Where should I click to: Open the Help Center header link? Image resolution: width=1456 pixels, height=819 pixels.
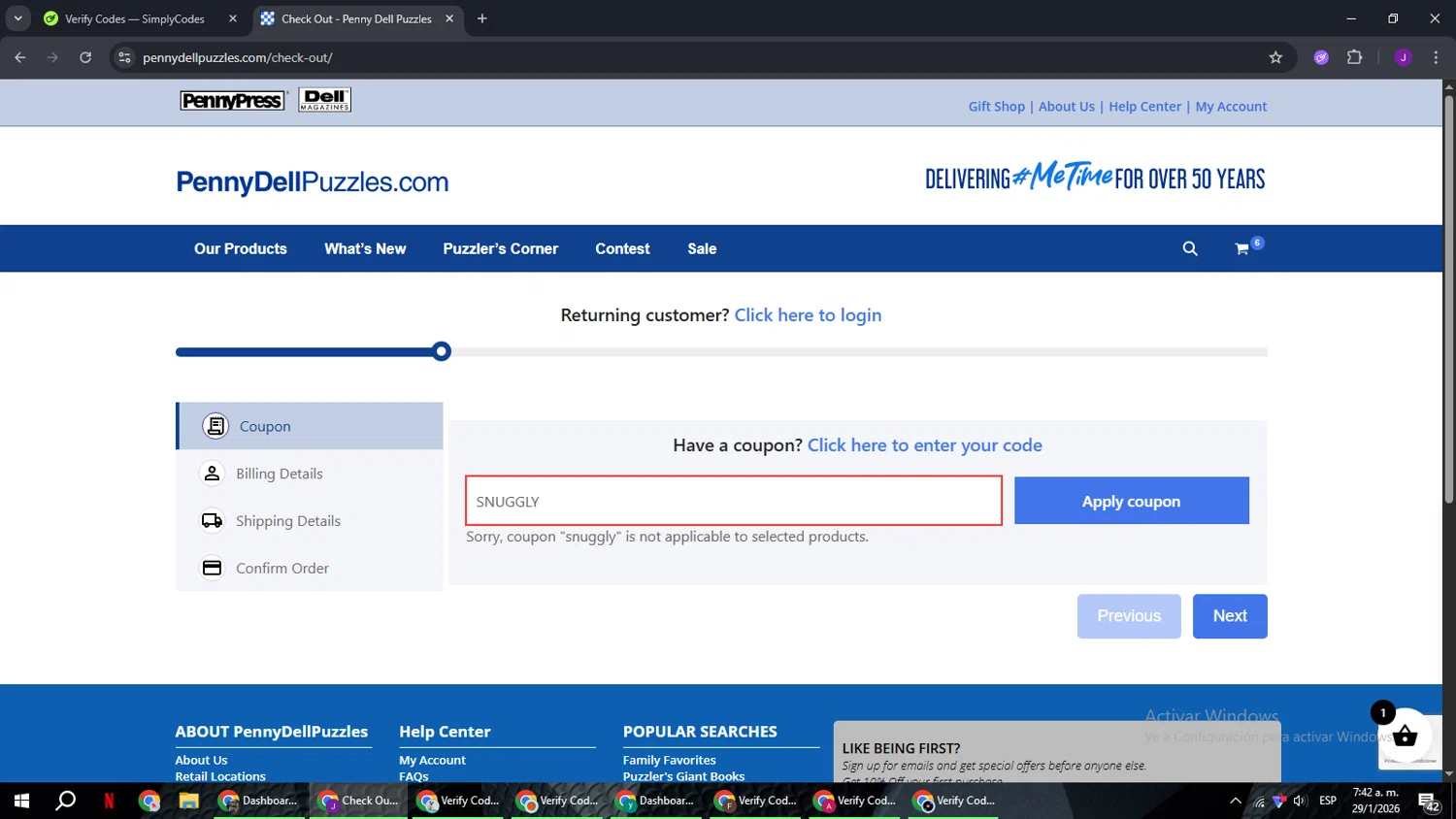[1144, 107]
